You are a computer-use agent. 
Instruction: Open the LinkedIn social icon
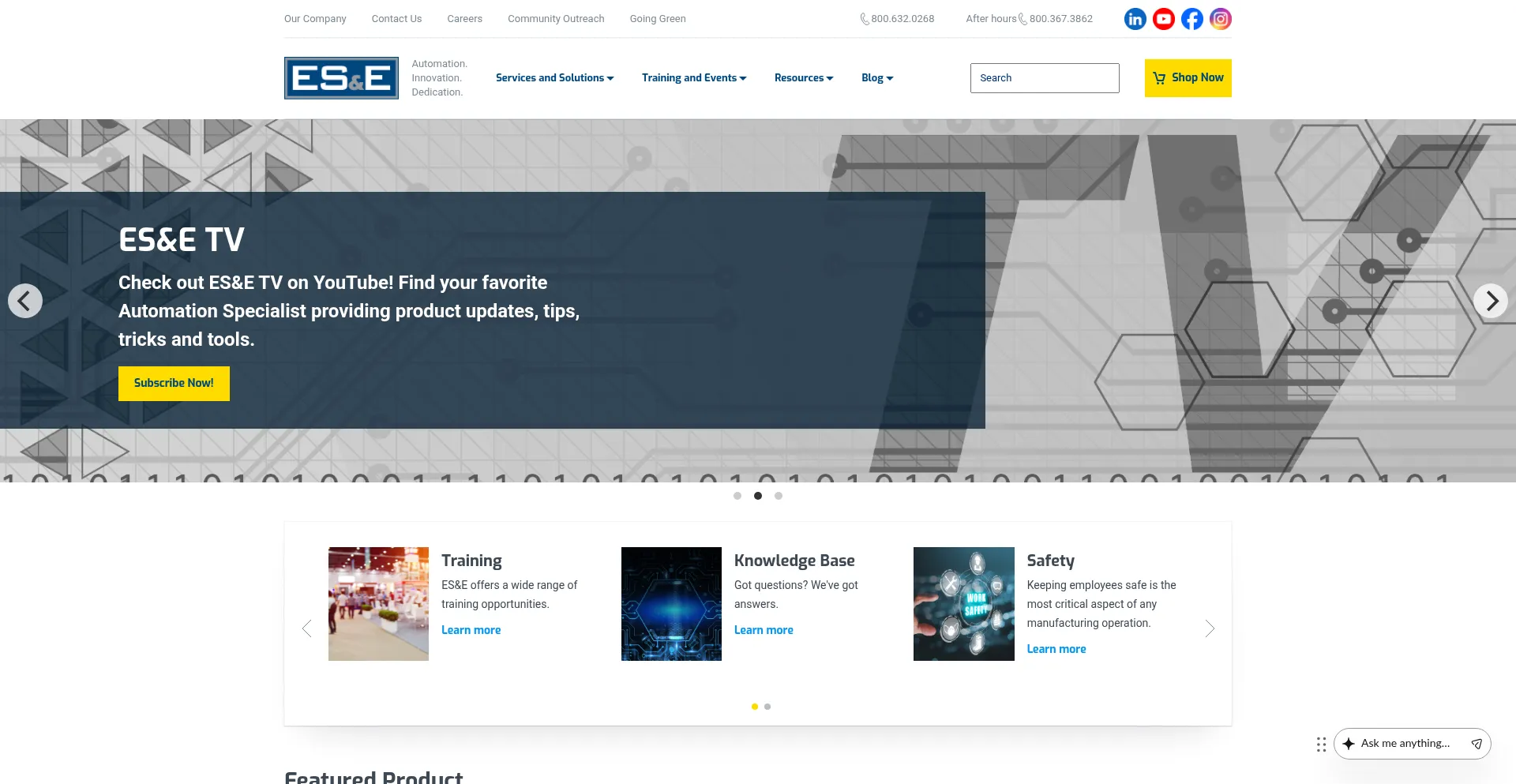(x=1135, y=18)
